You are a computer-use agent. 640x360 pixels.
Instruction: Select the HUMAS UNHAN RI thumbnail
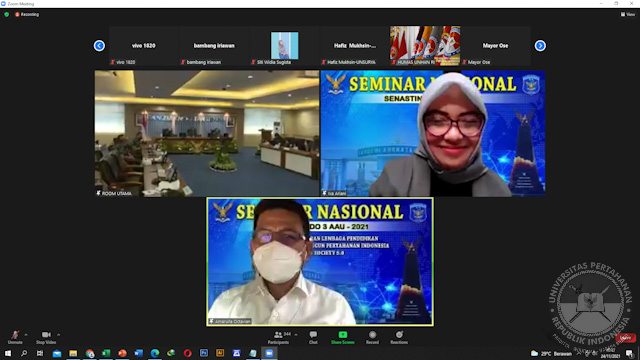point(425,46)
